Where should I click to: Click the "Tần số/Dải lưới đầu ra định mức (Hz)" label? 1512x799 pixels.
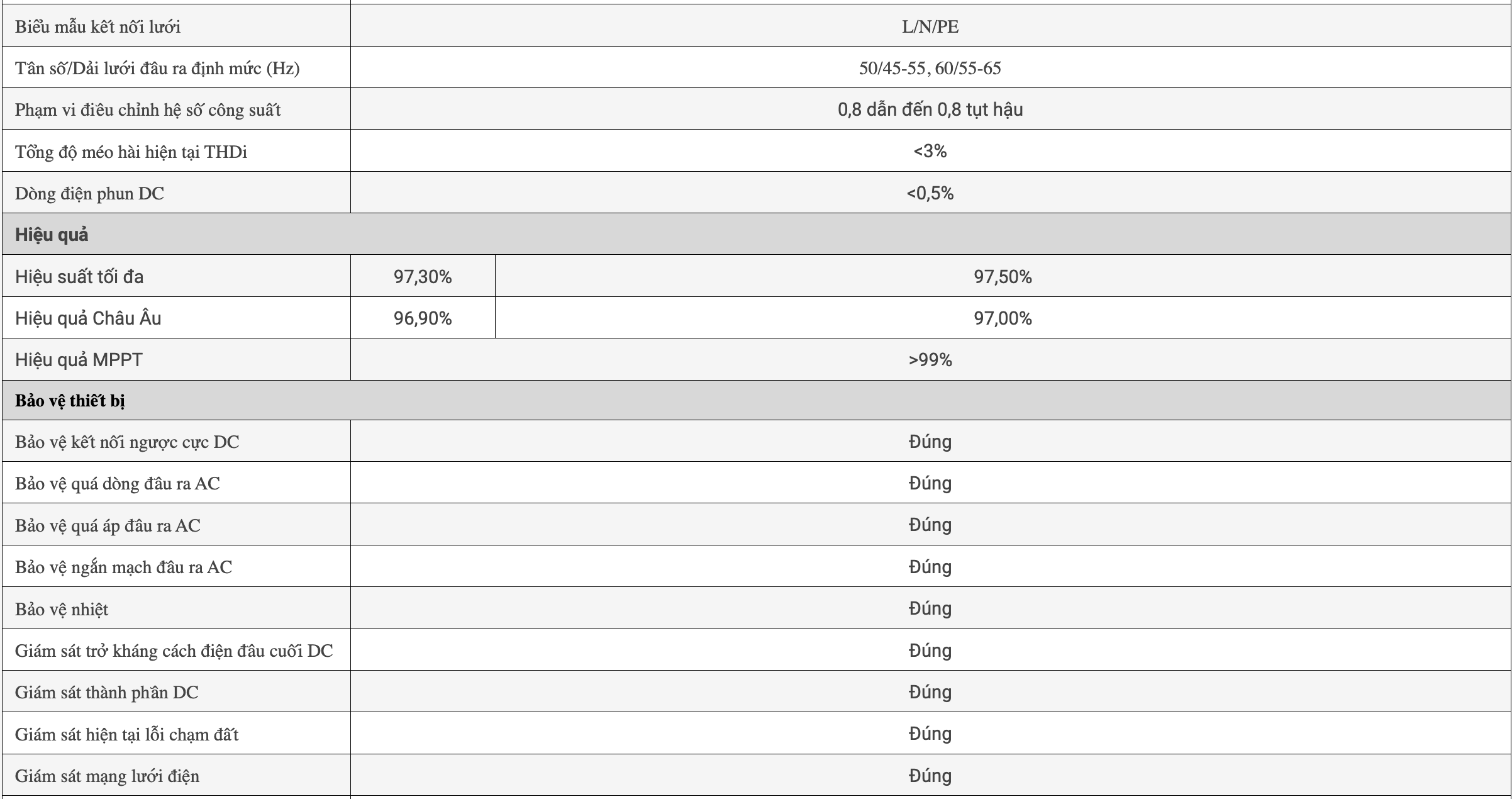click(x=157, y=68)
